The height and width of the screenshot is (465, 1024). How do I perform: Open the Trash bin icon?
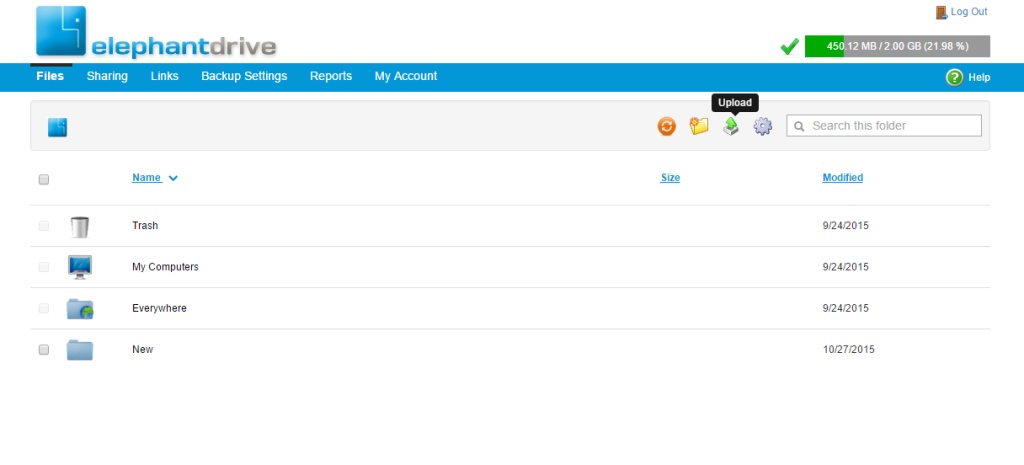(x=80, y=226)
